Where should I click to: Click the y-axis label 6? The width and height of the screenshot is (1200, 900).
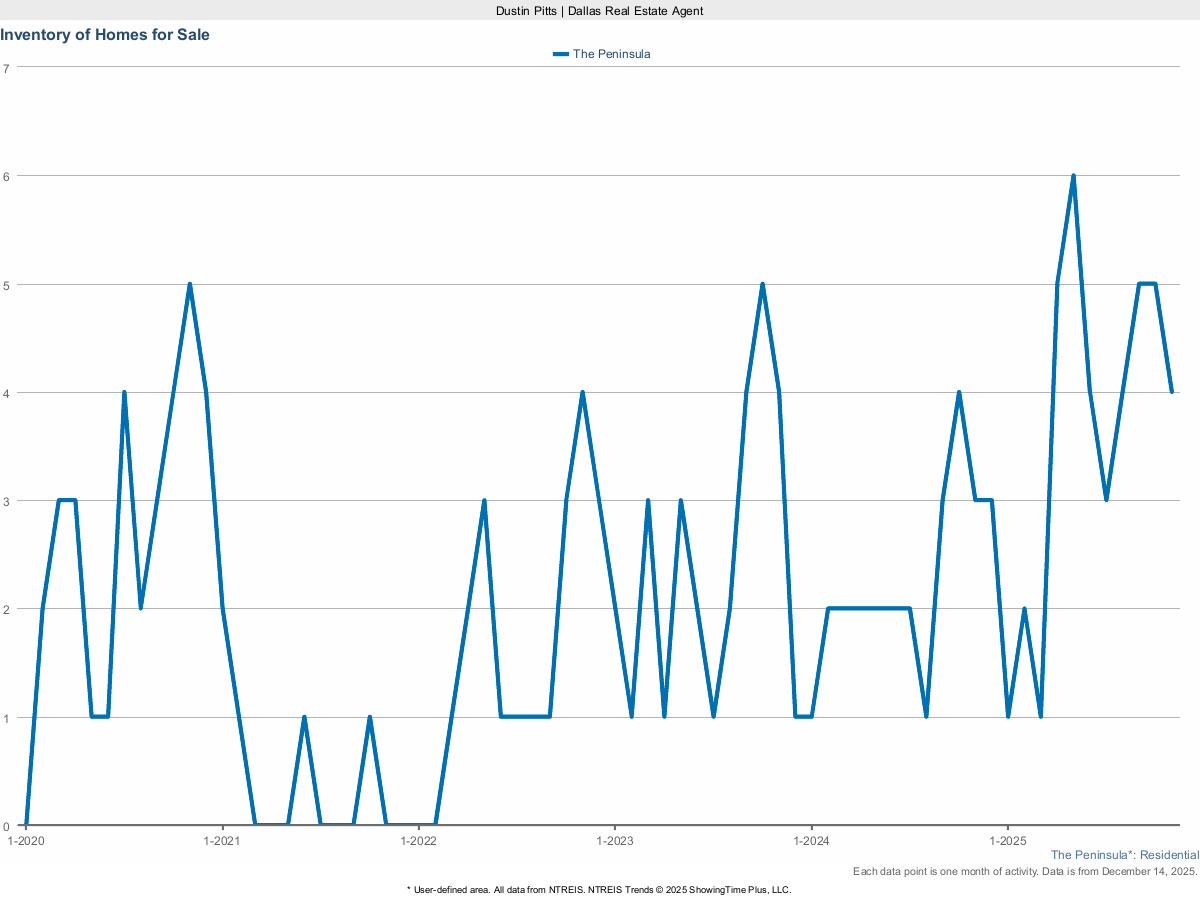point(6,176)
